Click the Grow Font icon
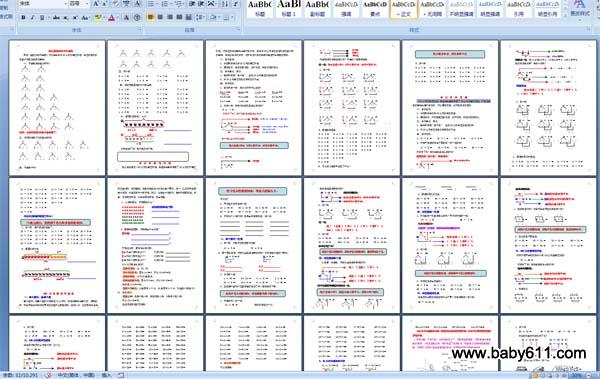 point(96,4)
